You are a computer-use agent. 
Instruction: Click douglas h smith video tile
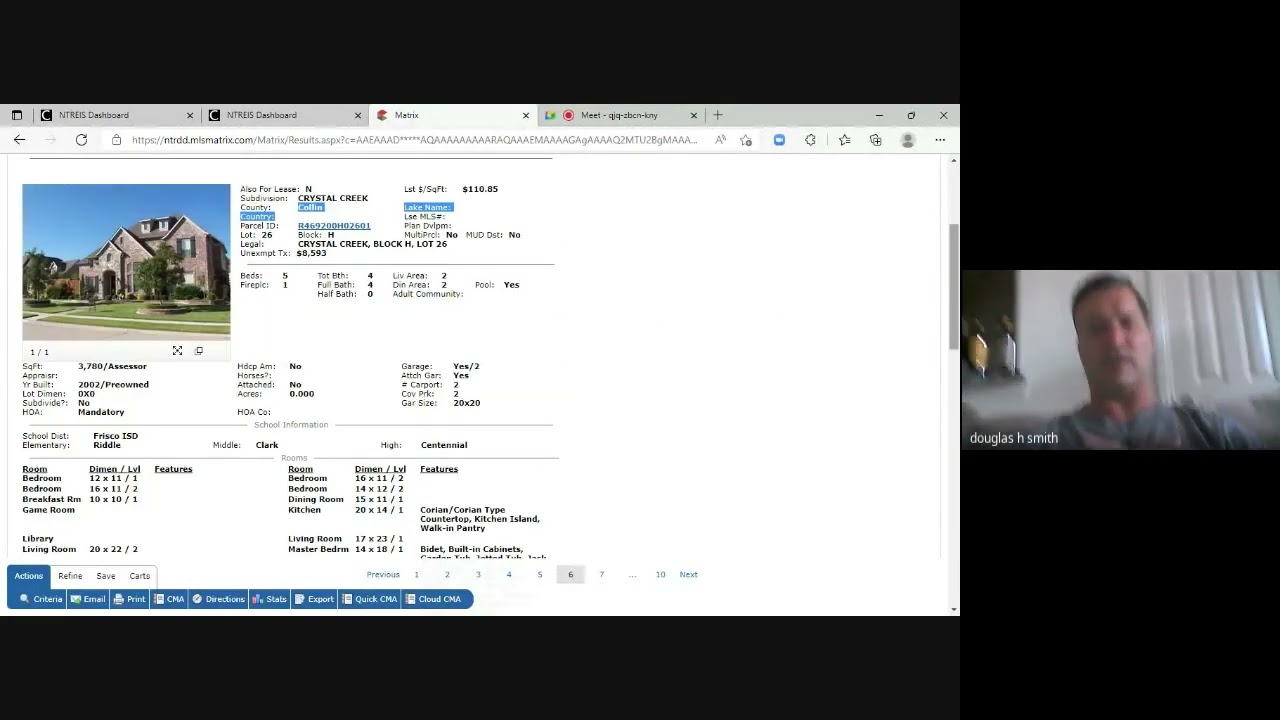(x=1120, y=360)
